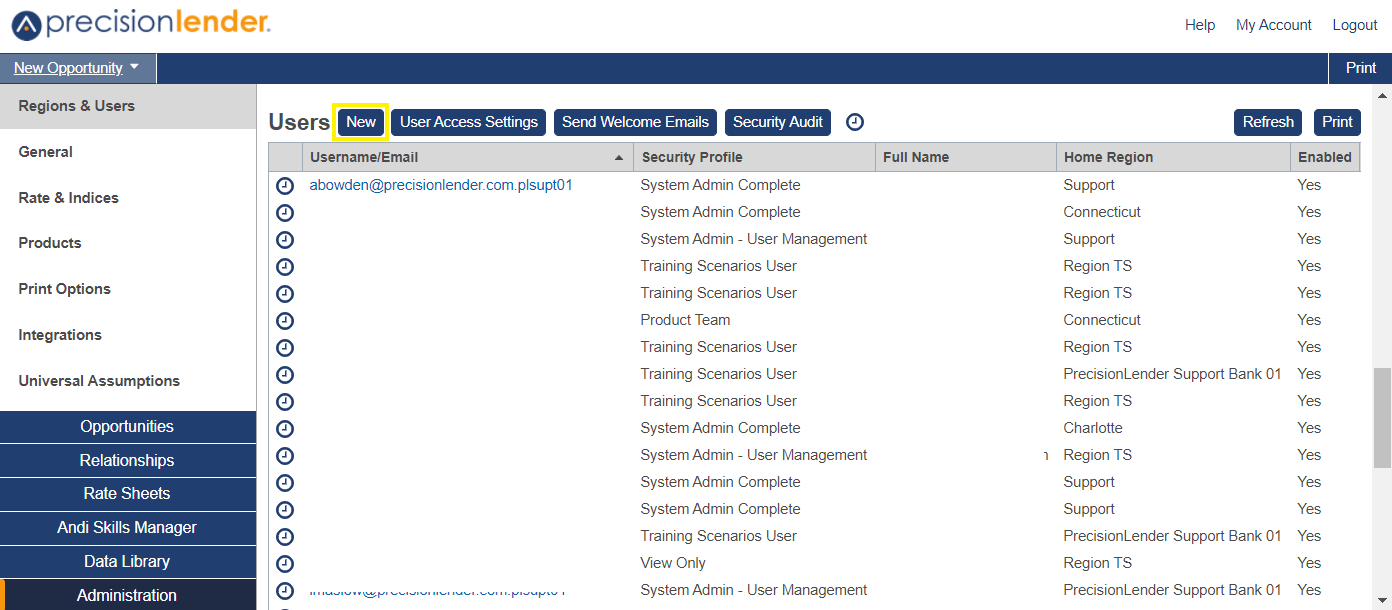Viewport: 1392px width, 610px height.
Task: Open User Access Settings
Action: (469, 122)
